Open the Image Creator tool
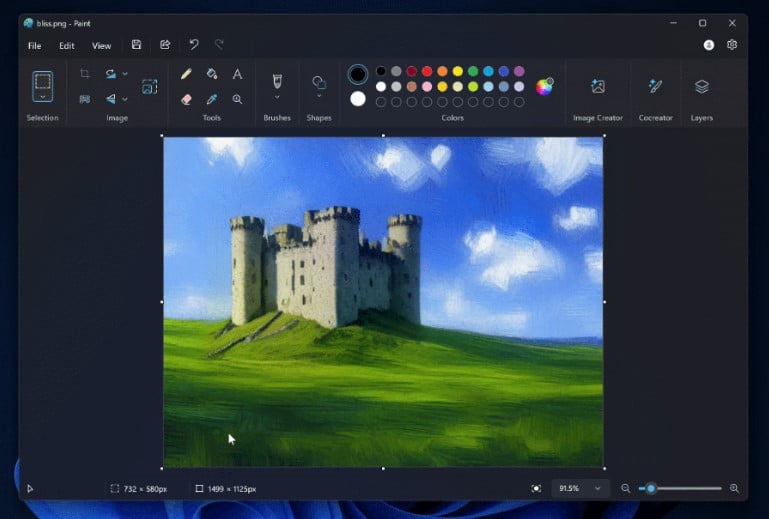 pos(598,86)
